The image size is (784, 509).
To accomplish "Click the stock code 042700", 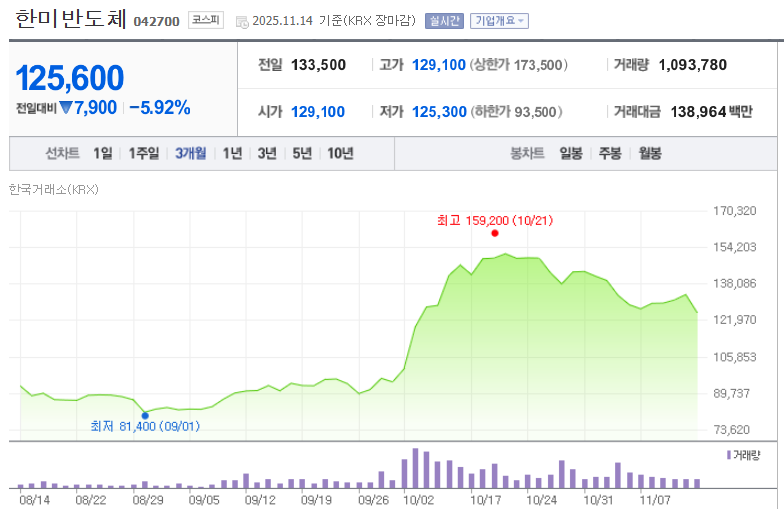I will click(156, 22).
